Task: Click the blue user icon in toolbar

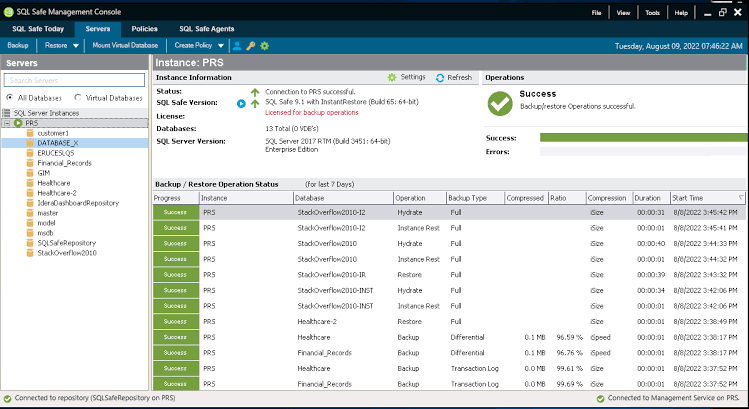Action: 237,46
